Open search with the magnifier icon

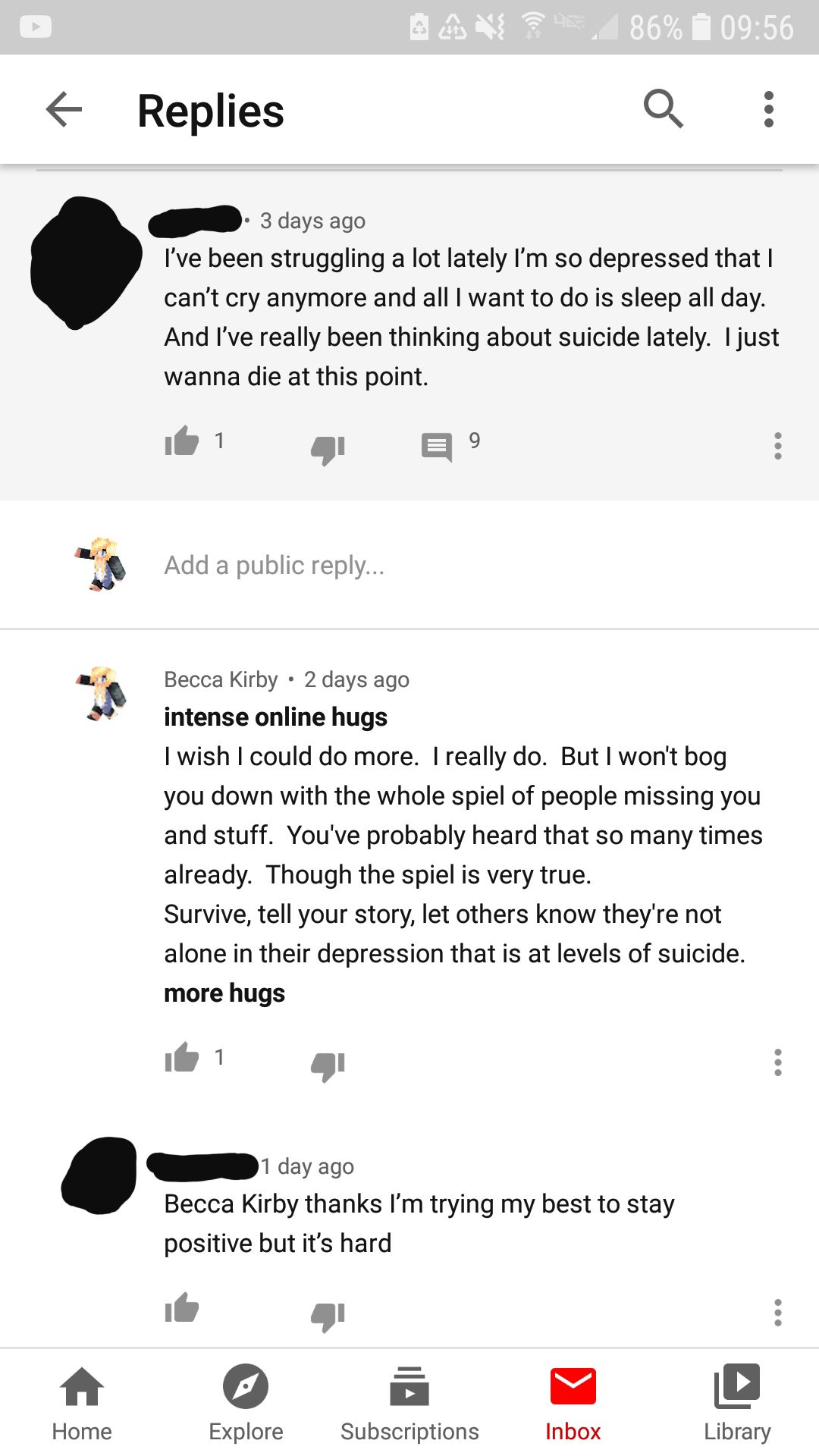(x=664, y=108)
